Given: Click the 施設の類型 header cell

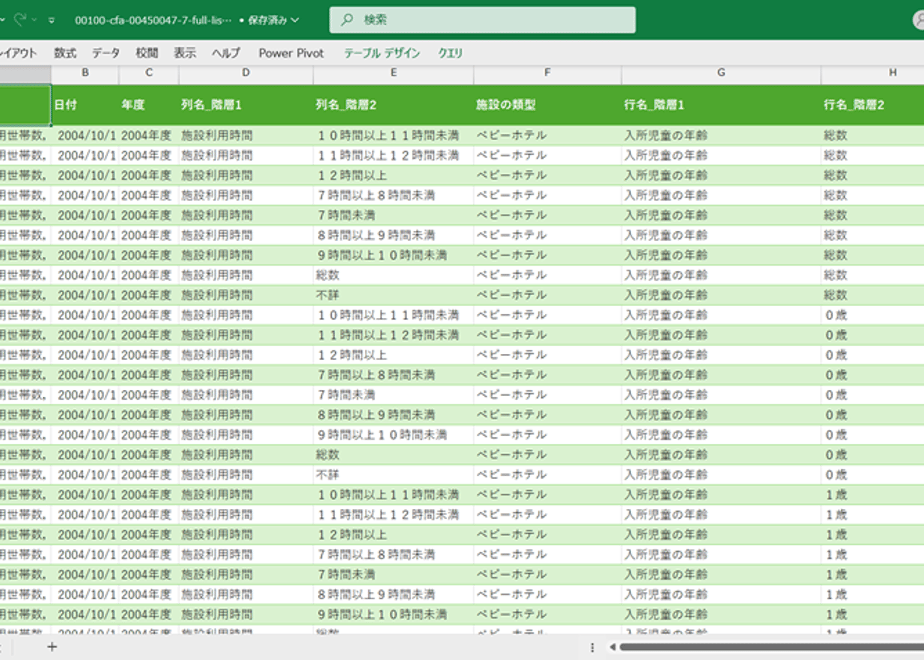Looking at the screenshot, I should 547,105.
